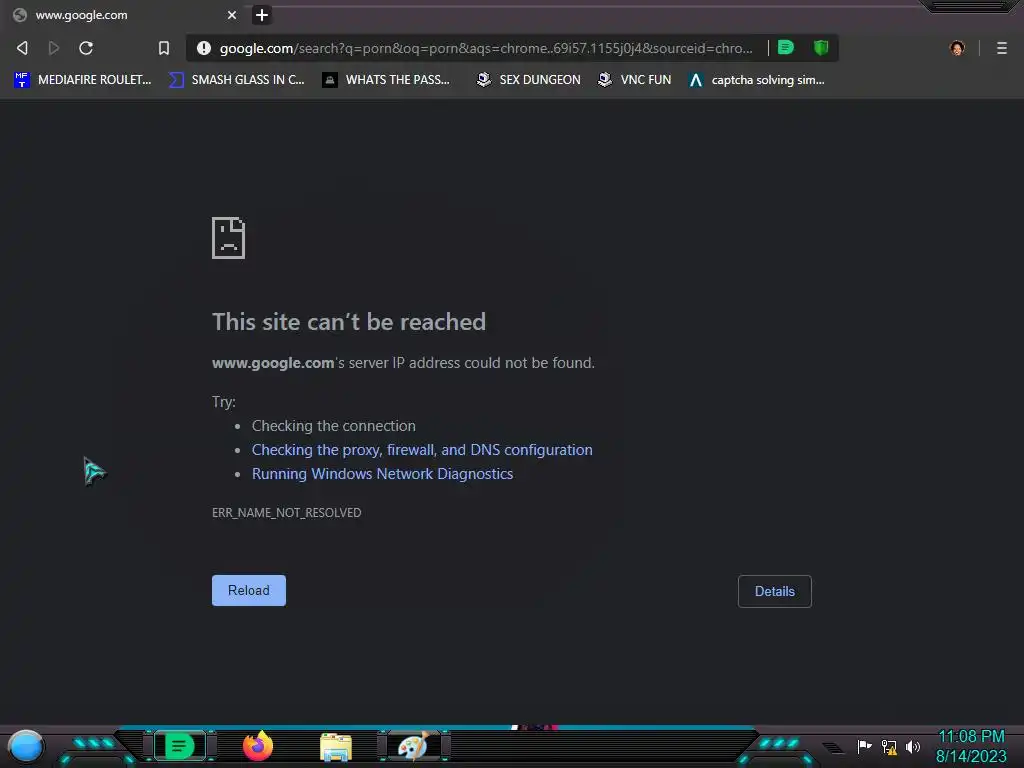Image resolution: width=1024 pixels, height=768 pixels.
Task: Go back with the browser back arrow
Action: pos(22,48)
